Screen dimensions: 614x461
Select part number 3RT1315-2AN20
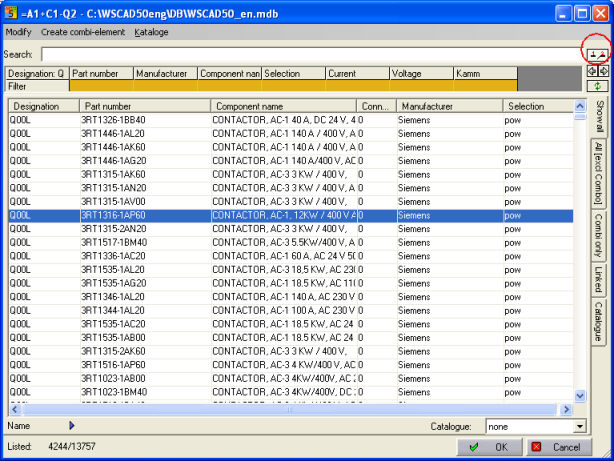(x=114, y=229)
